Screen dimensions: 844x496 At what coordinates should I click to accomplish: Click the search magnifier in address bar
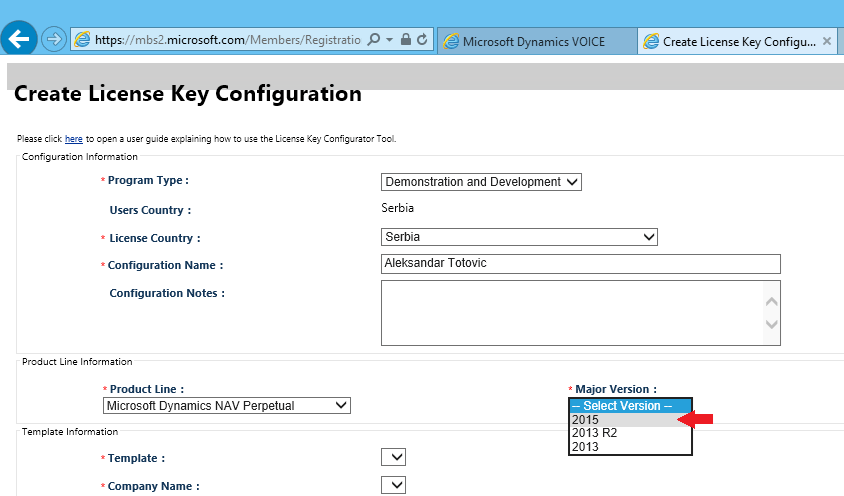point(373,40)
